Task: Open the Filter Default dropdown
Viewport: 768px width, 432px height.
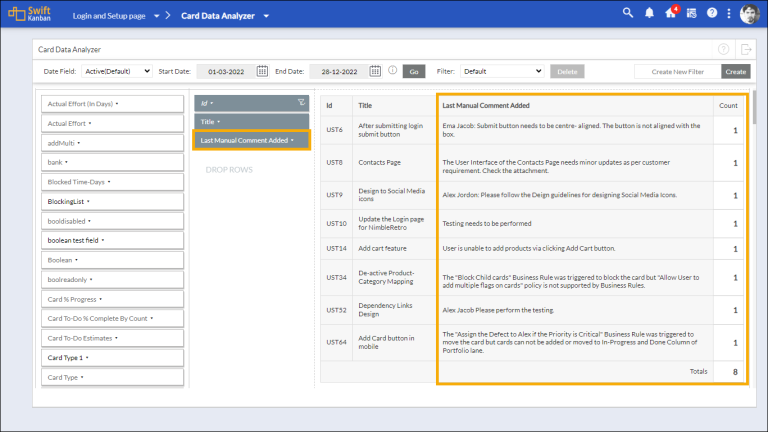Action: point(502,71)
